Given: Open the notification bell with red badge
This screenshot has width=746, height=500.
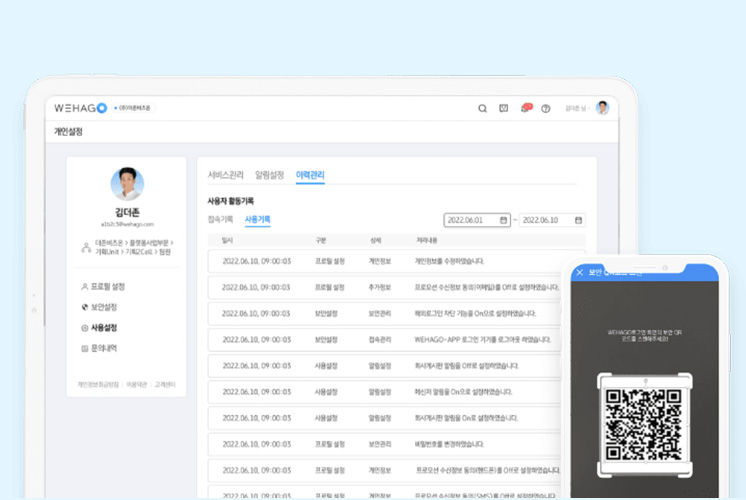Looking at the screenshot, I should tap(525, 108).
